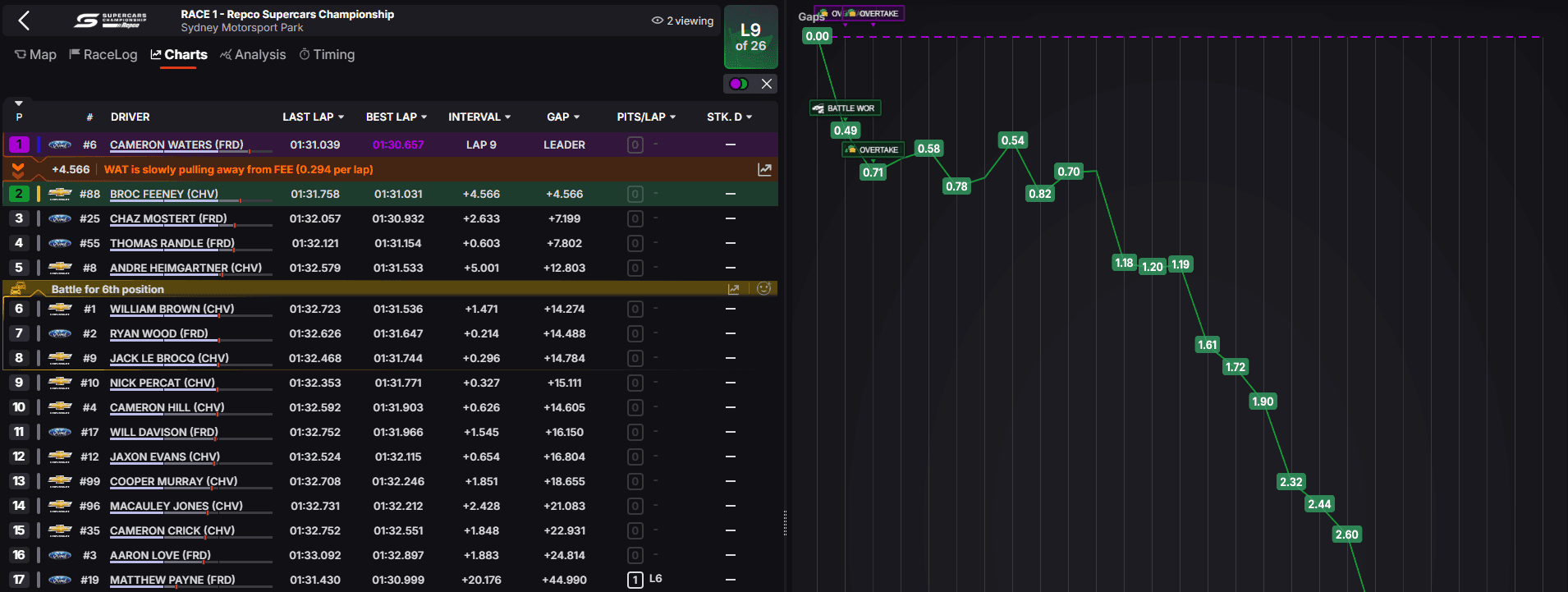1568x592 pixels.
Task: Go back using the left arrow
Action: click(x=24, y=21)
